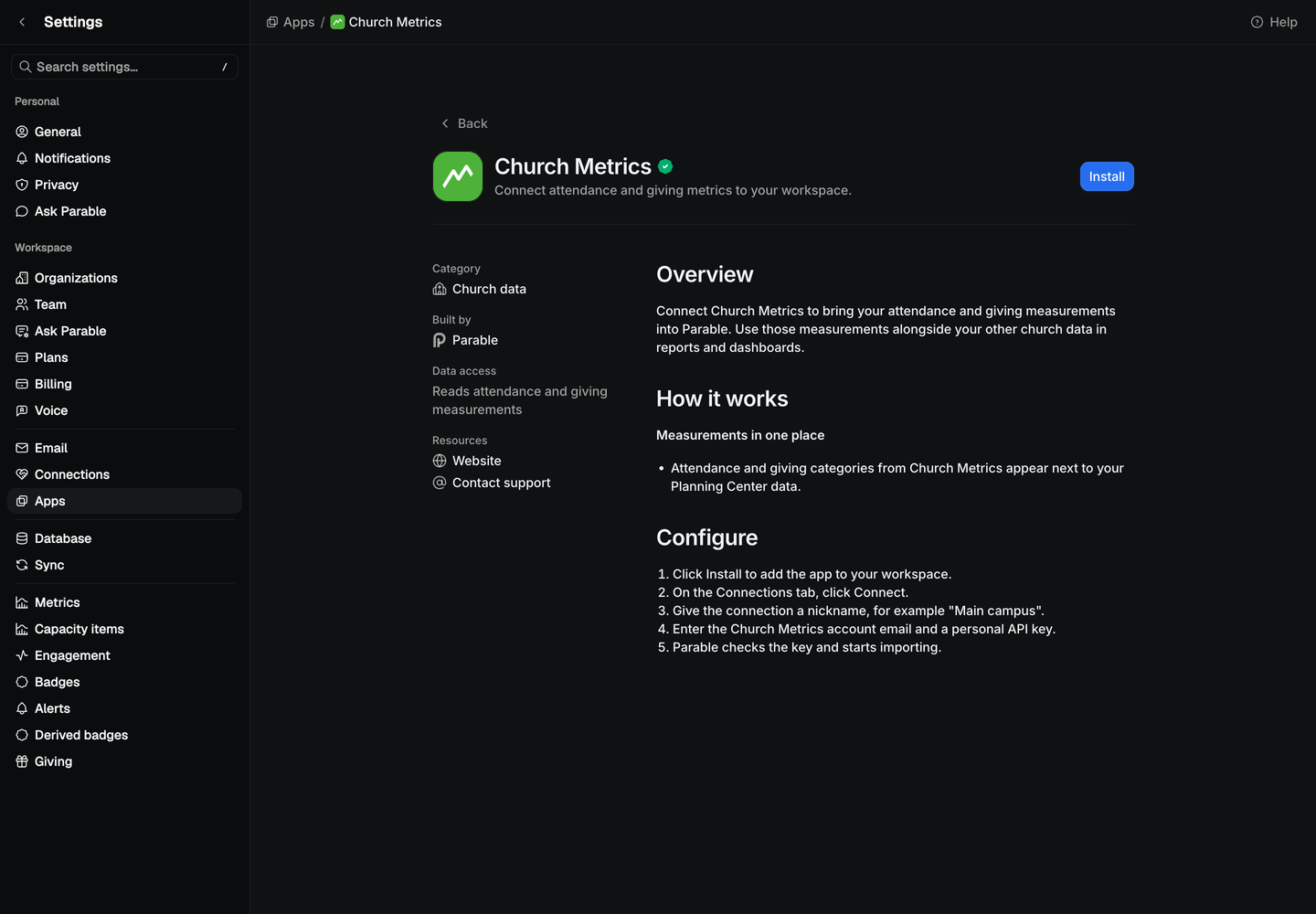Open Derived badges settings
Viewport: 1316px width, 914px height.
point(124,735)
